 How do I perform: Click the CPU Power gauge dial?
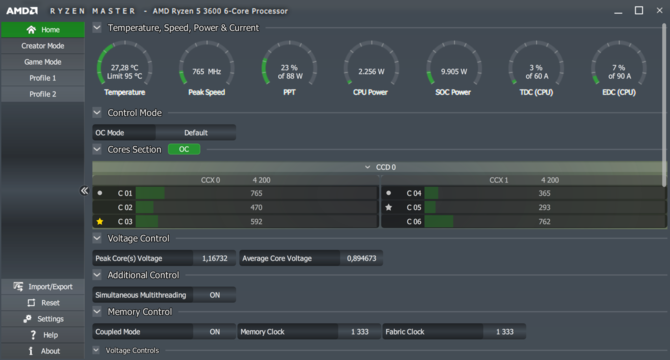(x=371, y=64)
